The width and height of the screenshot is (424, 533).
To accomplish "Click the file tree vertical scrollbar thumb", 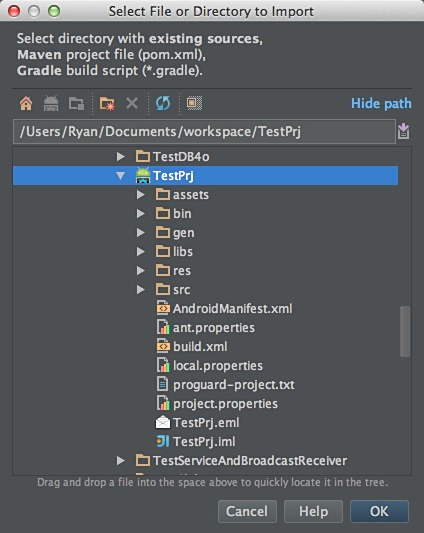I will [405, 331].
